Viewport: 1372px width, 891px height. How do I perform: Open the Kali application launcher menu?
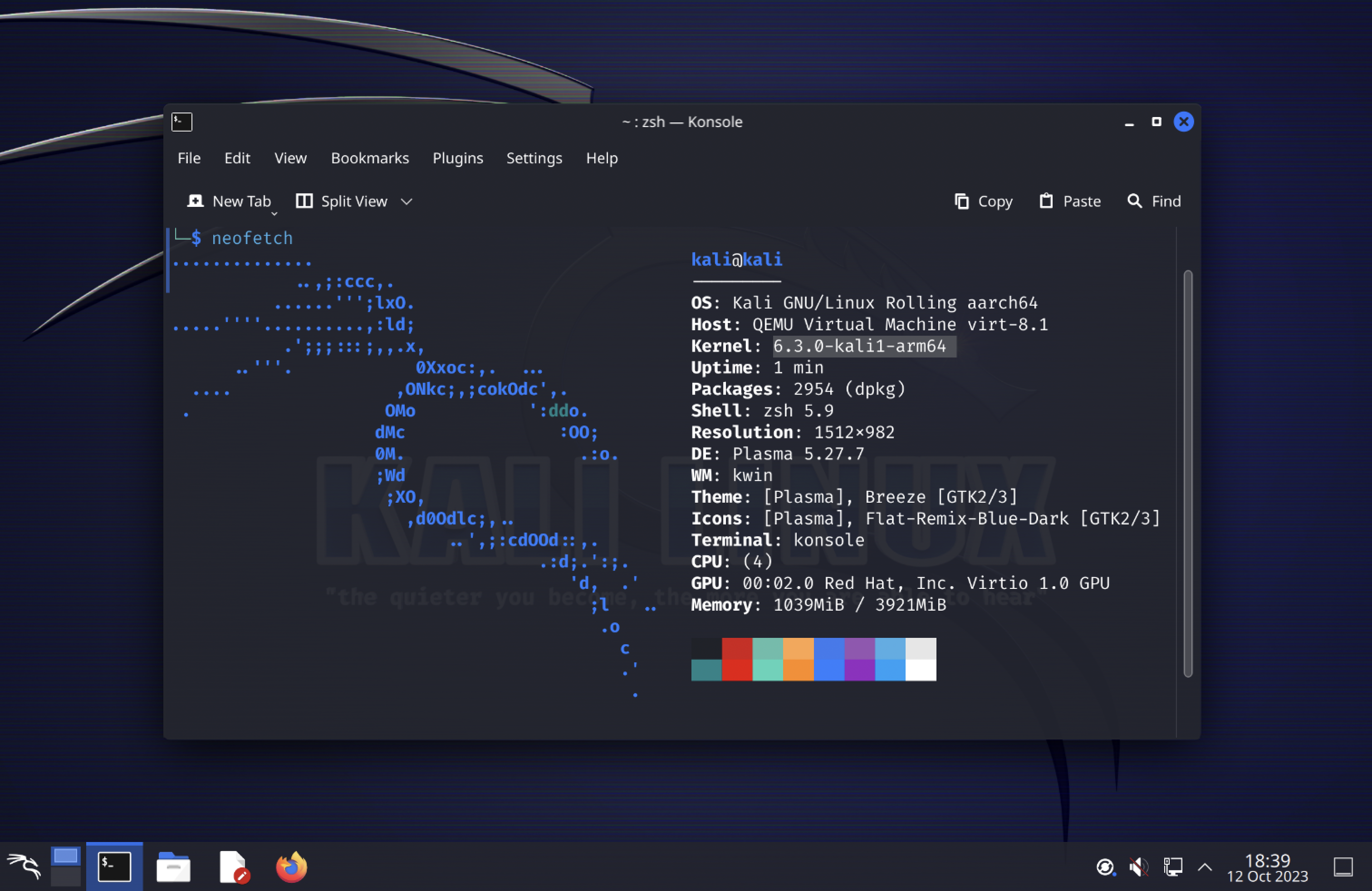pyautogui.click(x=24, y=866)
